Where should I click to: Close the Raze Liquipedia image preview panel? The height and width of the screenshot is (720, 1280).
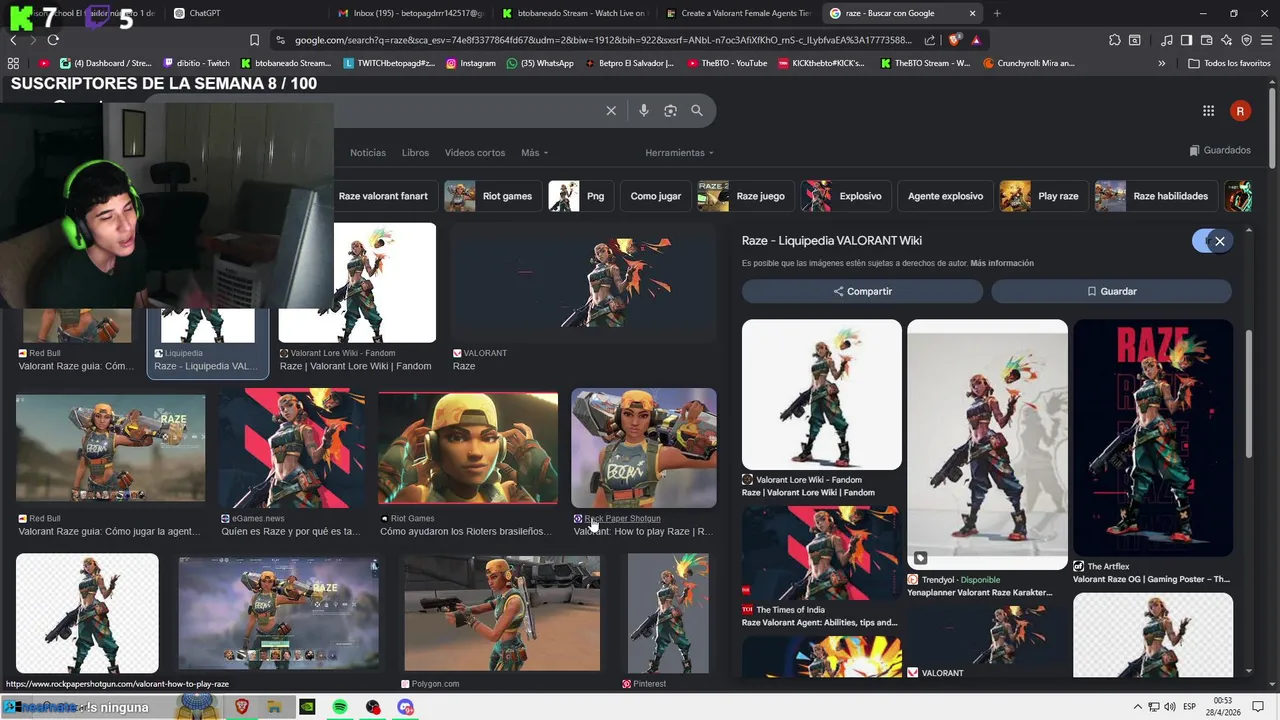(1219, 241)
